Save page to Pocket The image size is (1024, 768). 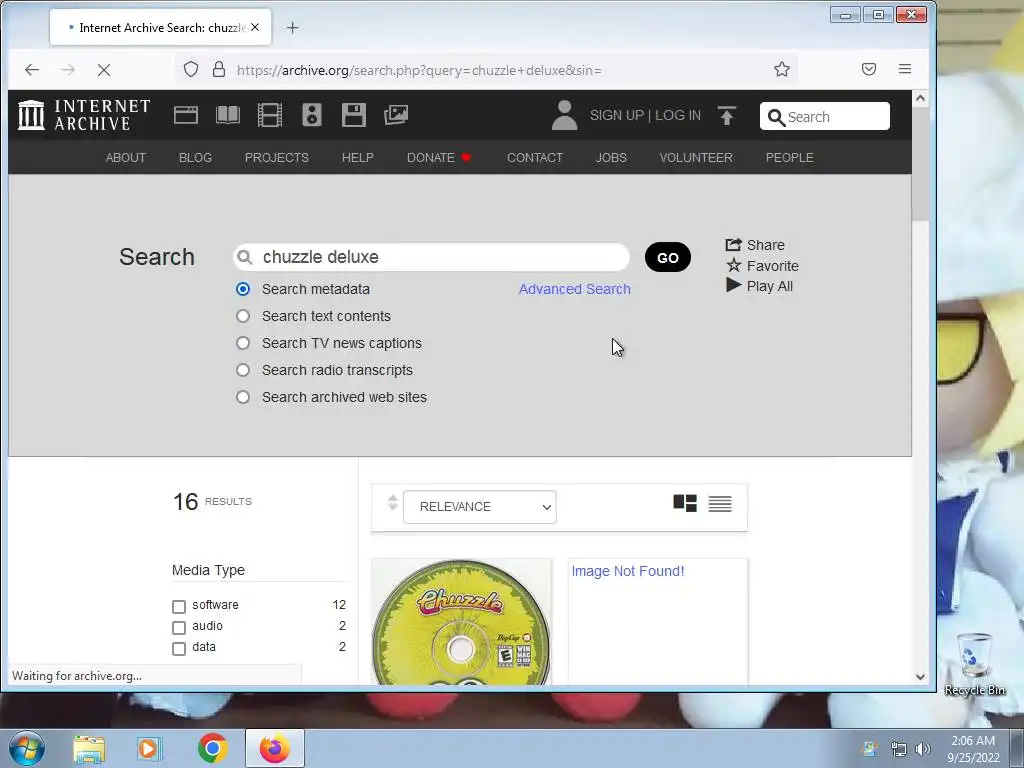(x=869, y=69)
